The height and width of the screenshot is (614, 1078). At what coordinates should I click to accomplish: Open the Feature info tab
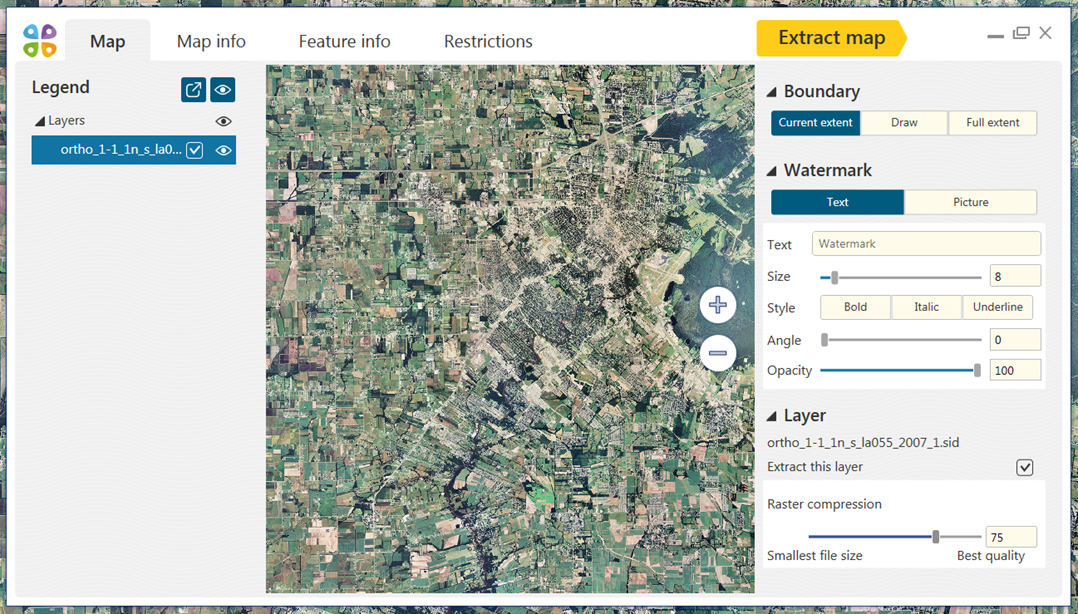(x=344, y=41)
